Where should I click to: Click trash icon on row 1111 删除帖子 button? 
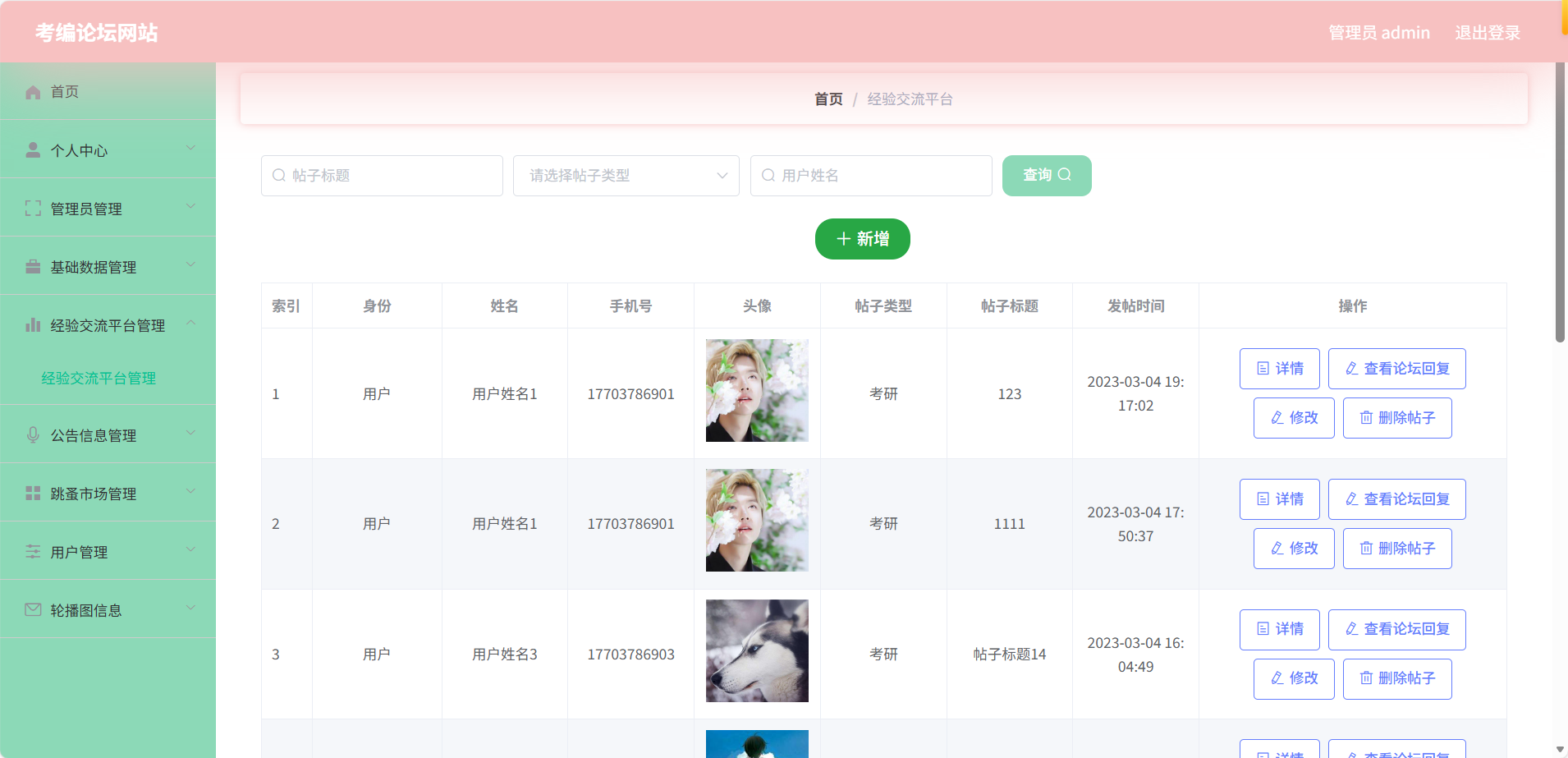pyautogui.click(x=1366, y=549)
